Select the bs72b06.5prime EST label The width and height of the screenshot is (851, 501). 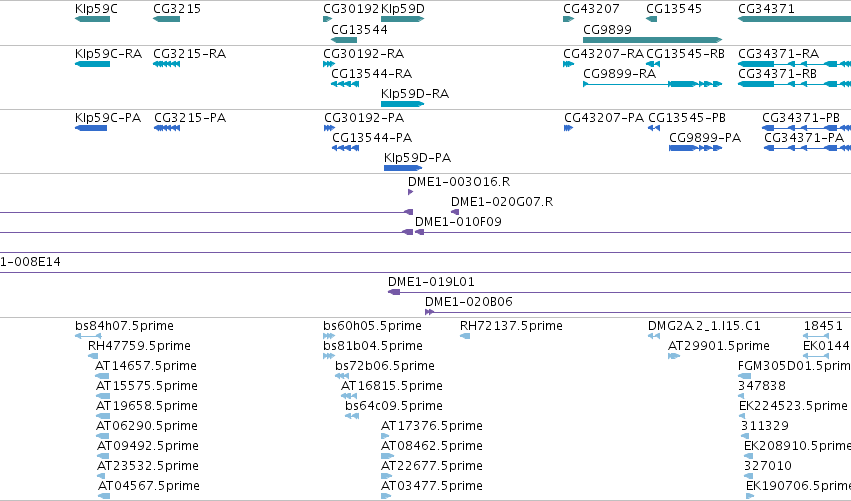coord(385,366)
